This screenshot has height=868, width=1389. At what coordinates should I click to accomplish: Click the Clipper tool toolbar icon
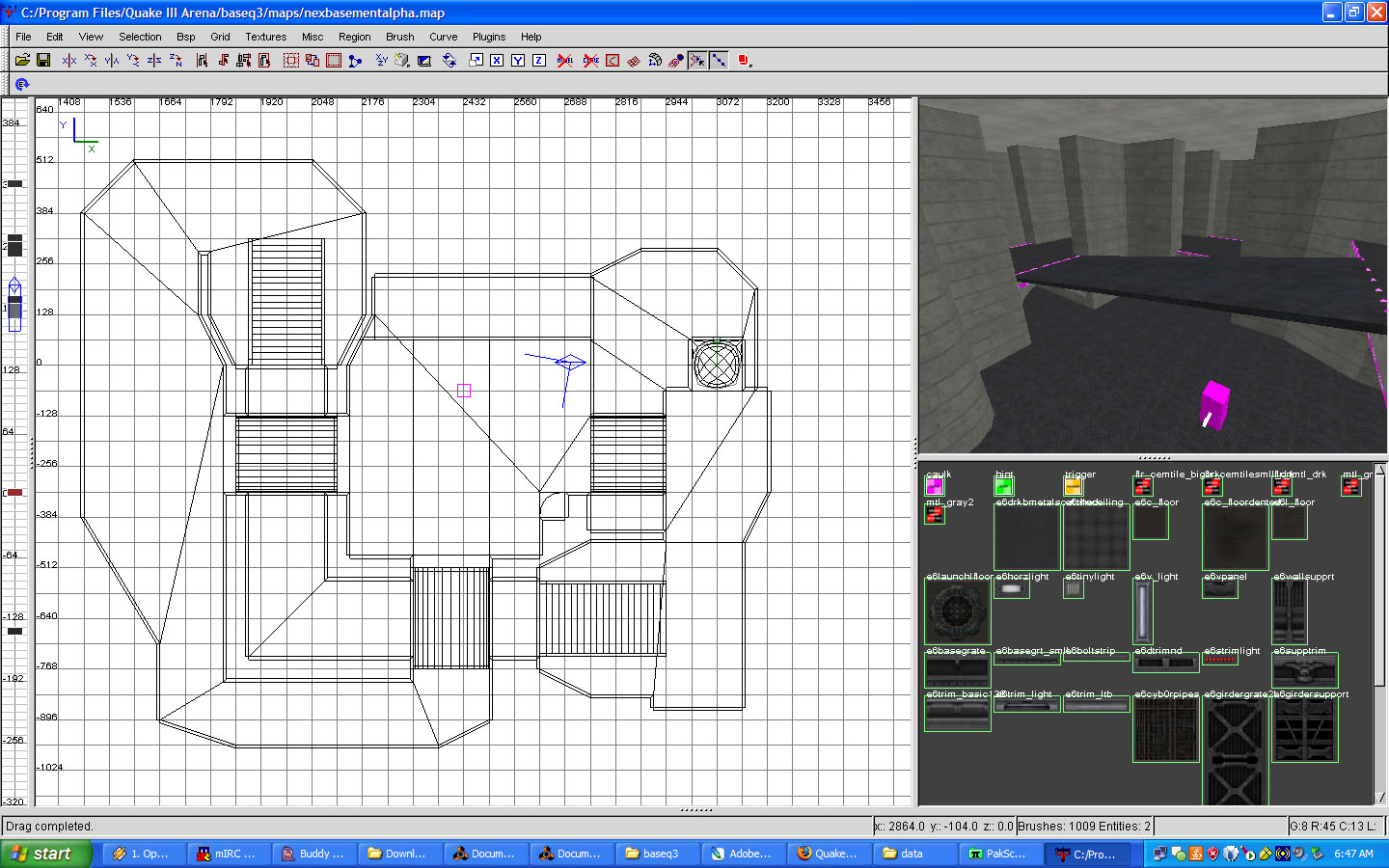[355, 60]
